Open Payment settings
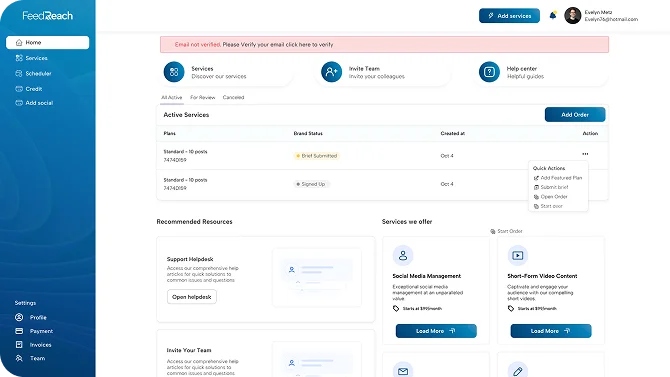The width and height of the screenshot is (670, 377). pos(41,331)
